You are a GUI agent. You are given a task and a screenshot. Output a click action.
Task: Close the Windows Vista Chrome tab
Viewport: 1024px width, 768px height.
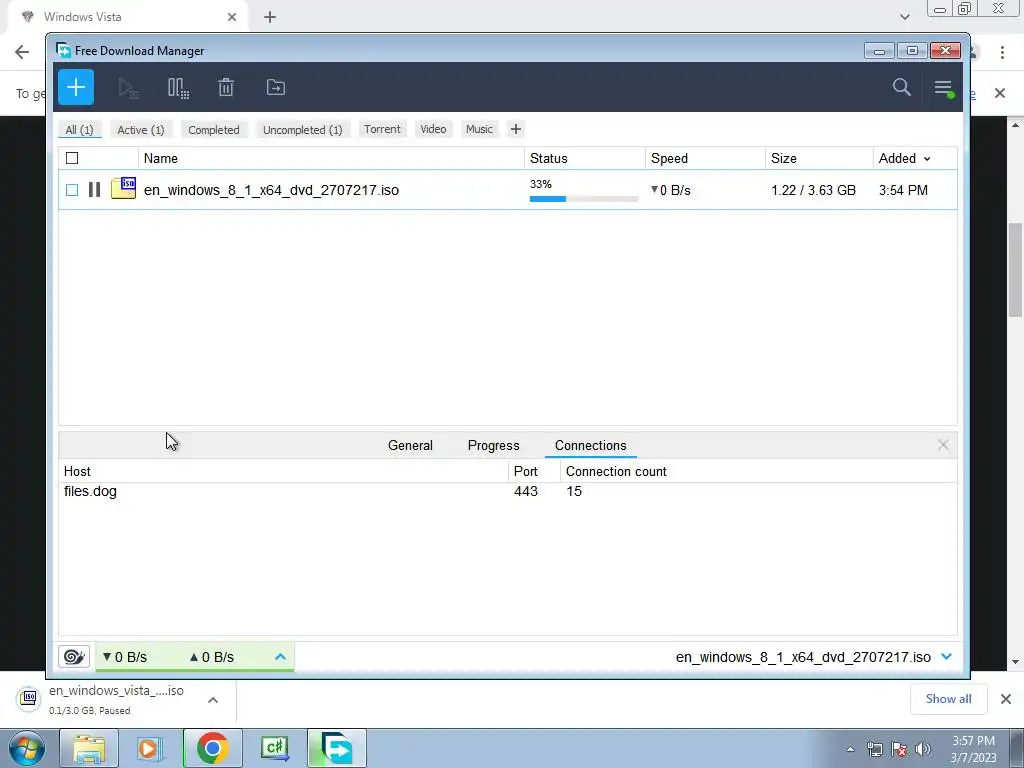tap(232, 17)
